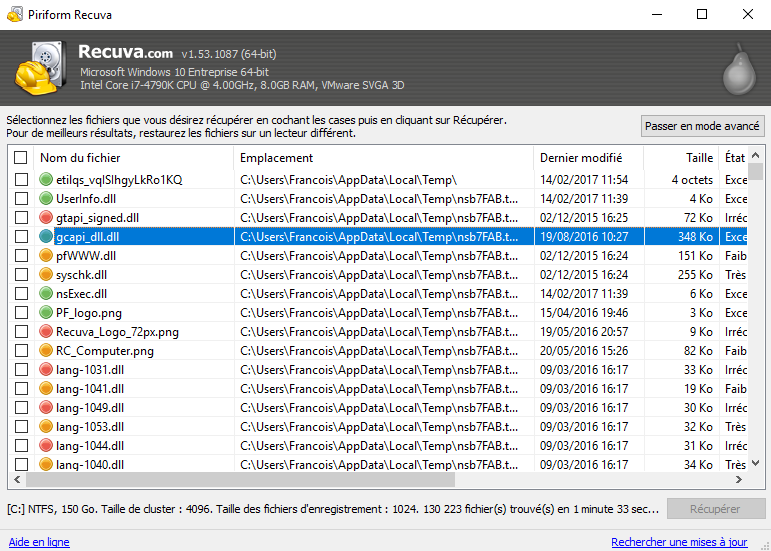Screen dimensions: 771x551
Task: Check the box for nsExec.dll
Action: point(21,293)
